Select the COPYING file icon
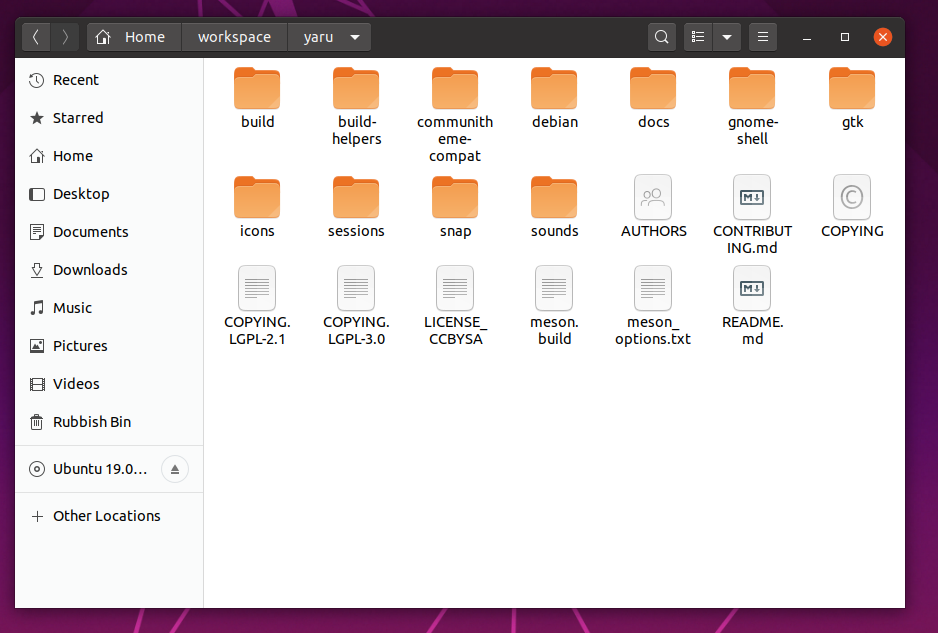Viewport: 938px width, 633px height. point(852,197)
